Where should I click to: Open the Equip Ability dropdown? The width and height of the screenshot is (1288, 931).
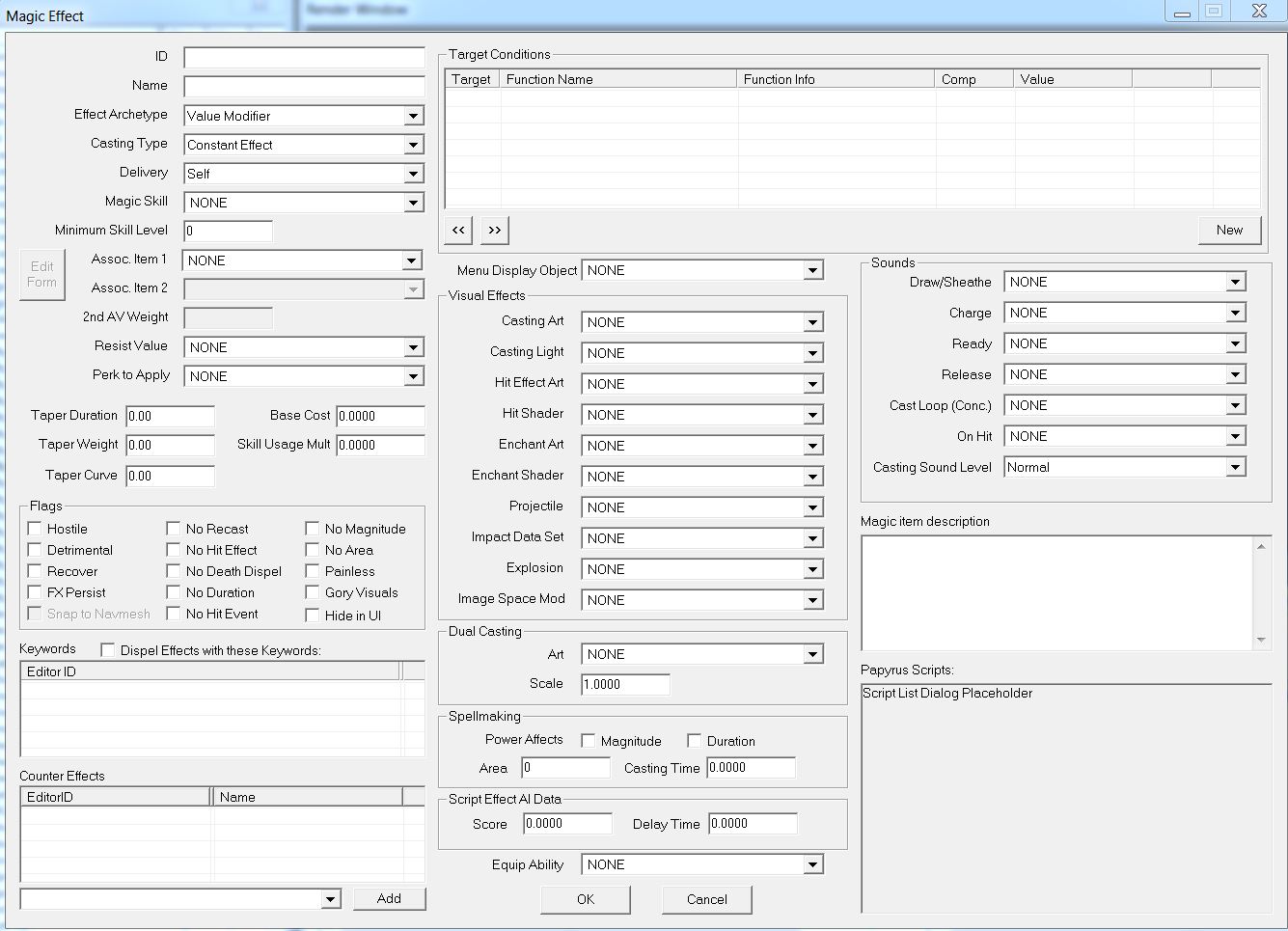tap(813, 864)
